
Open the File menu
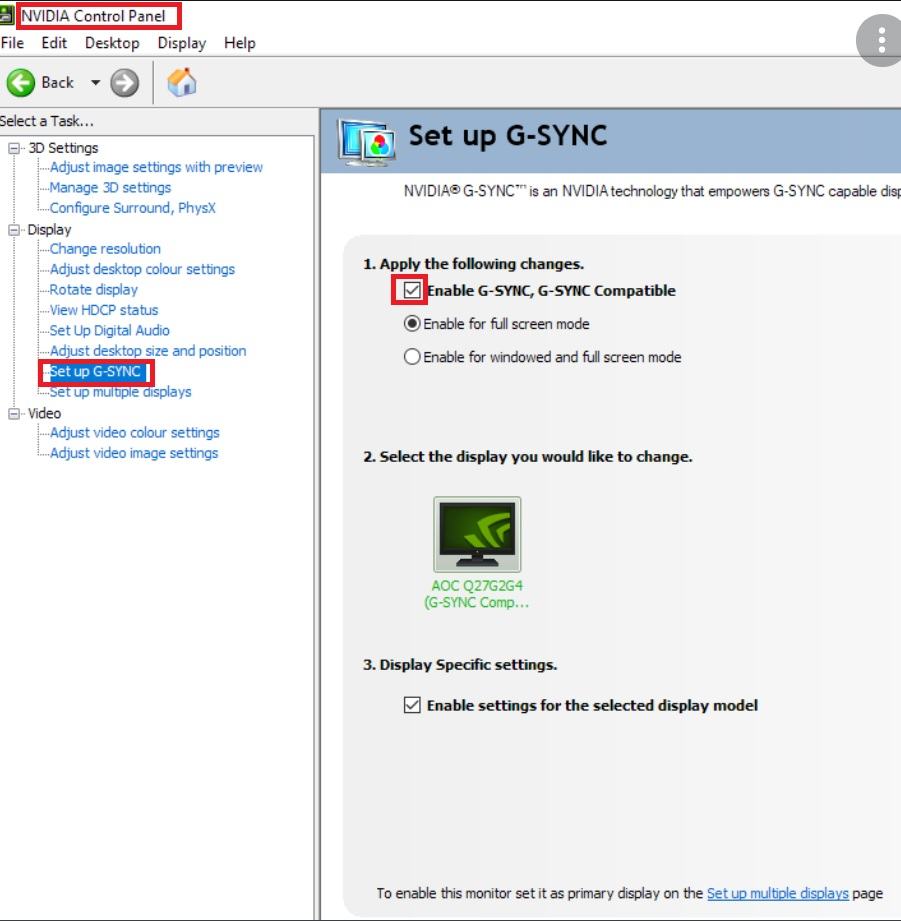coord(12,43)
